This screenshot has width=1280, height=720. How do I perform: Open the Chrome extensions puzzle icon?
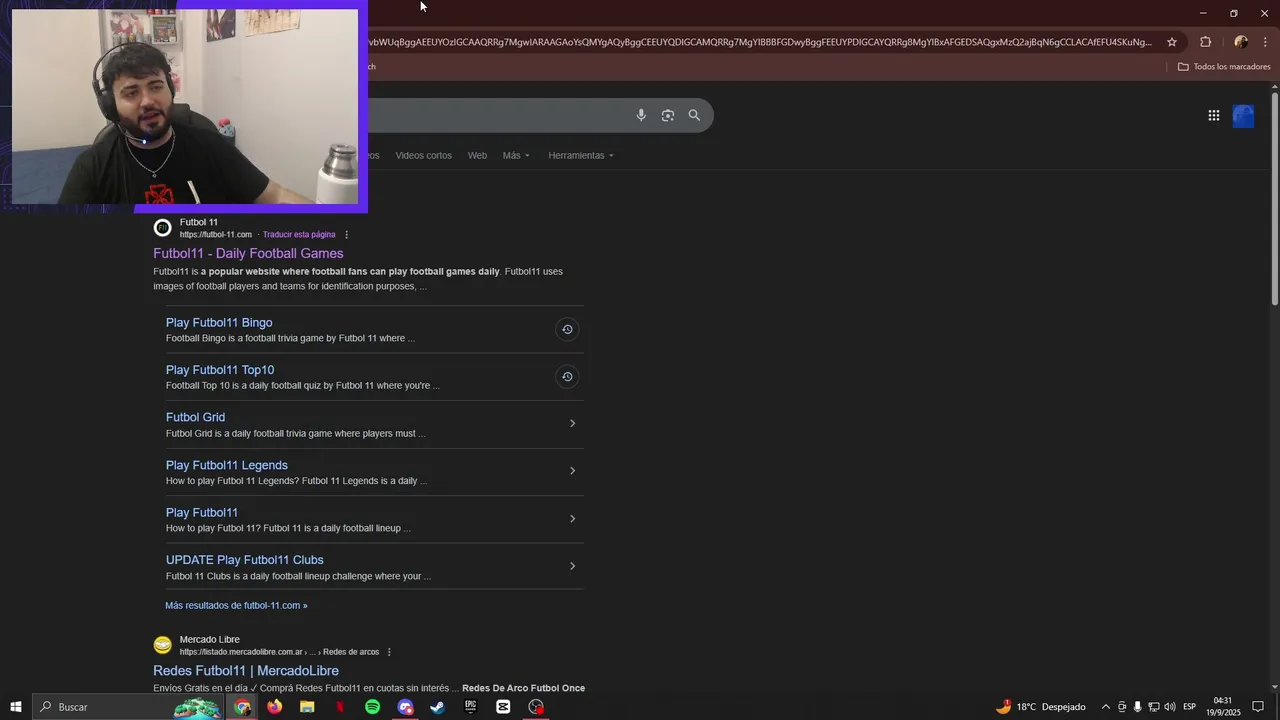tap(1205, 42)
